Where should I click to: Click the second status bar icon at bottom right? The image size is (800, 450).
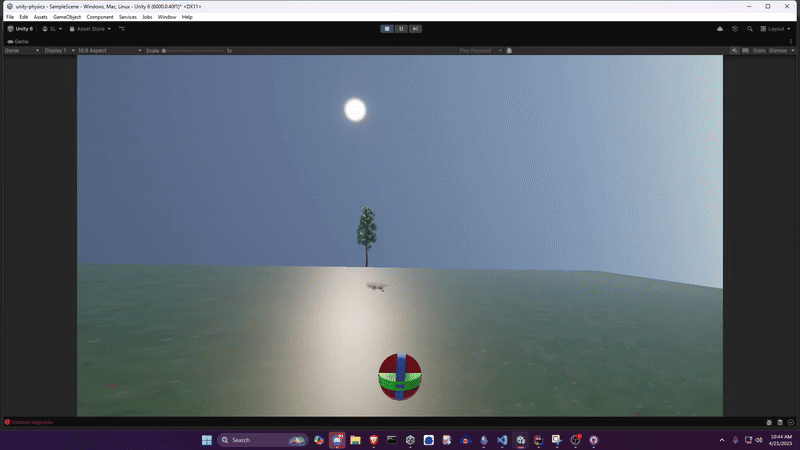[x=780, y=422]
